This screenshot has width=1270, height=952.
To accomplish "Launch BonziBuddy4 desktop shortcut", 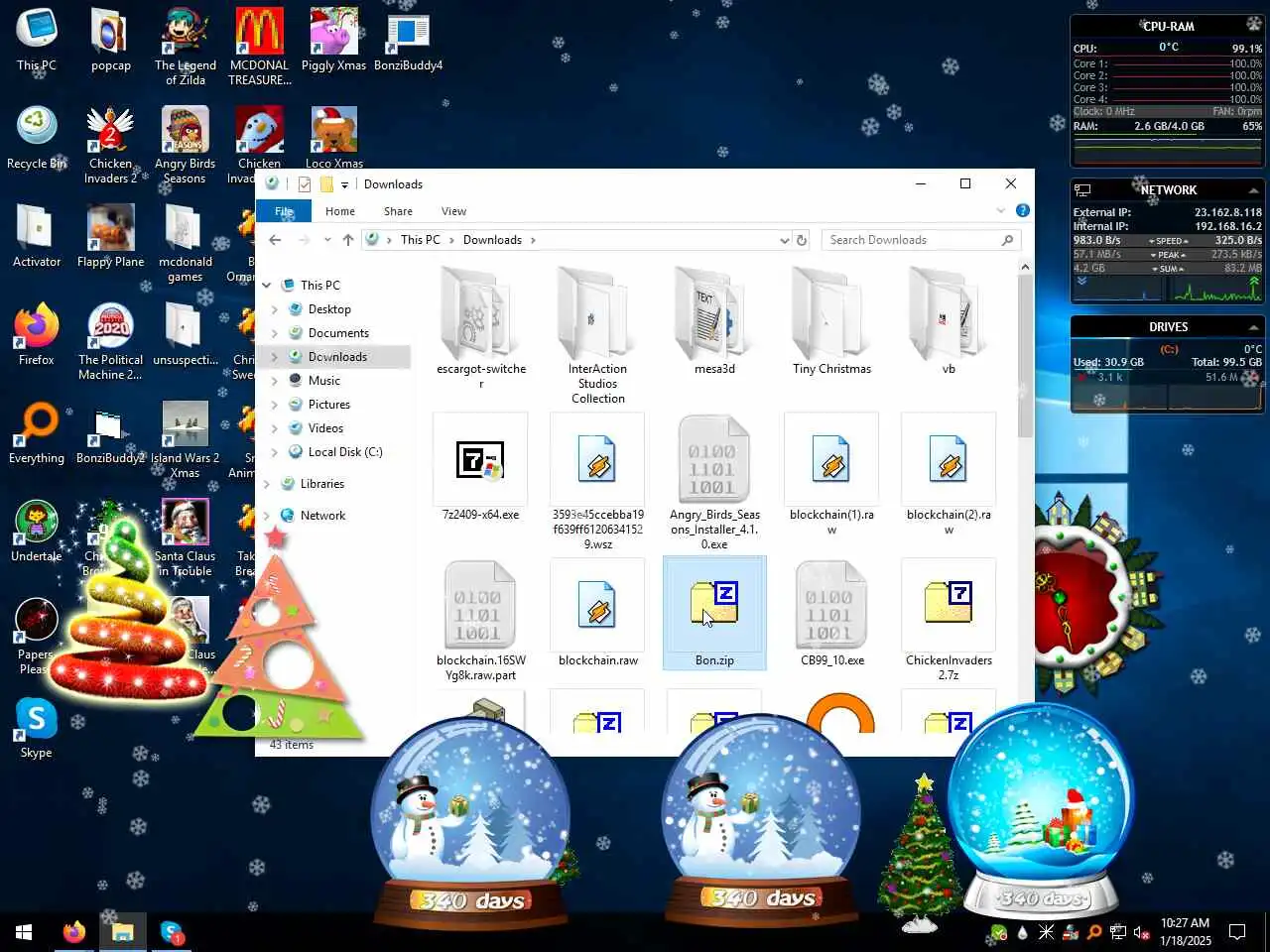I will click(x=408, y=40).
